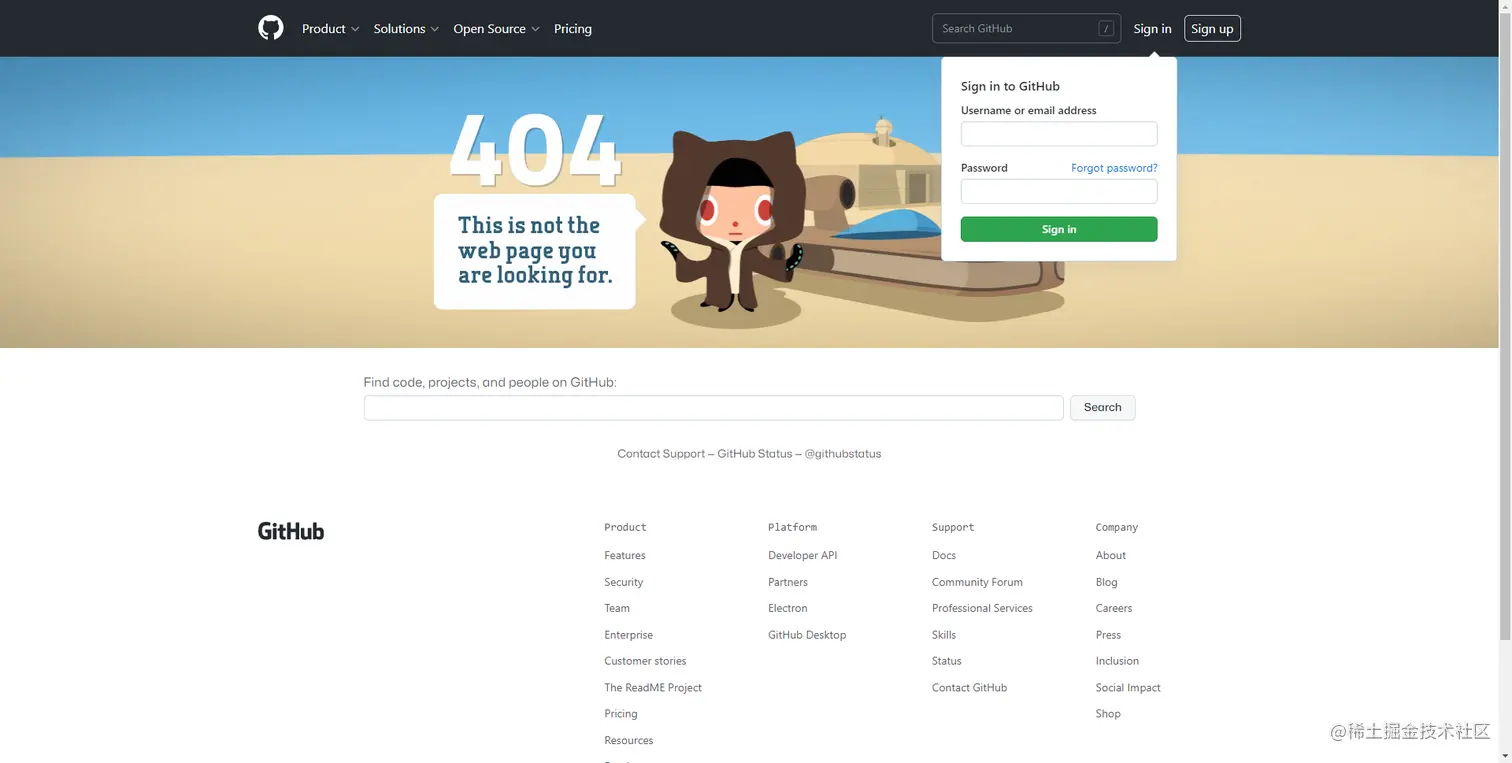Open Shop footer link

[1108, 714]
